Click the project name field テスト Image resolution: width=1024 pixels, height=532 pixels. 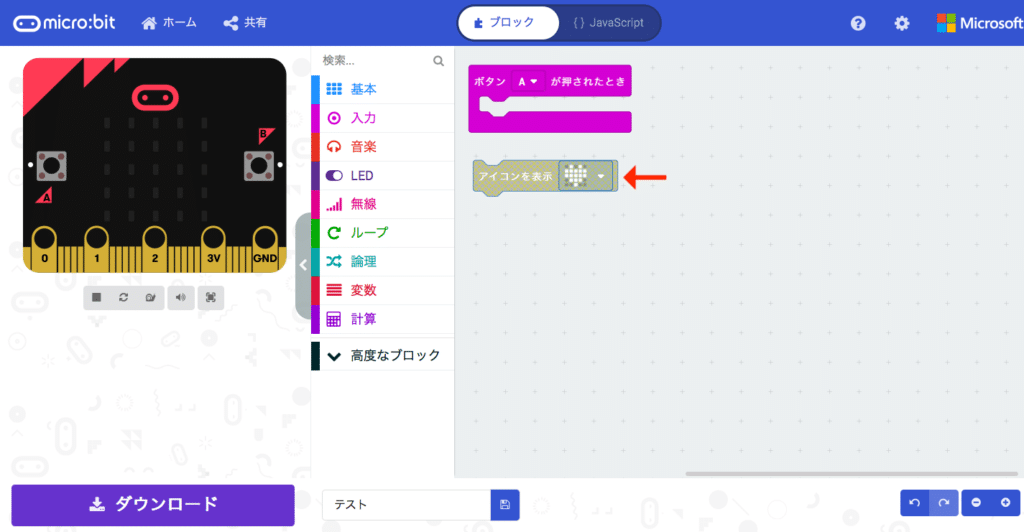tap(406, 505)
